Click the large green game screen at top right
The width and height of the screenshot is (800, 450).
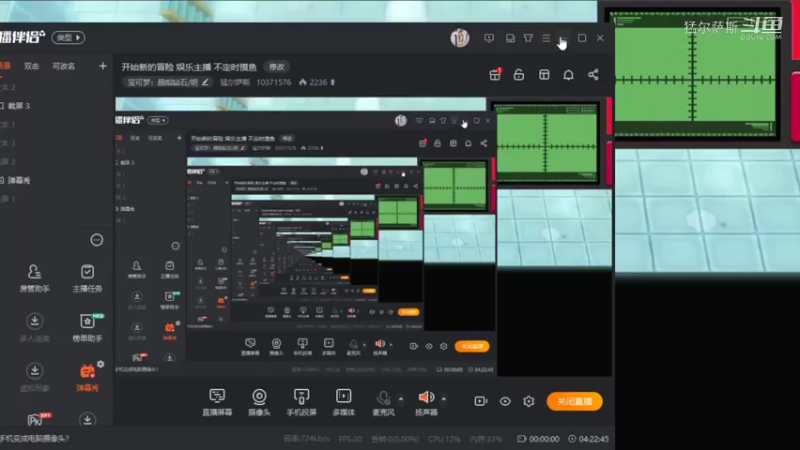point(695,75)
